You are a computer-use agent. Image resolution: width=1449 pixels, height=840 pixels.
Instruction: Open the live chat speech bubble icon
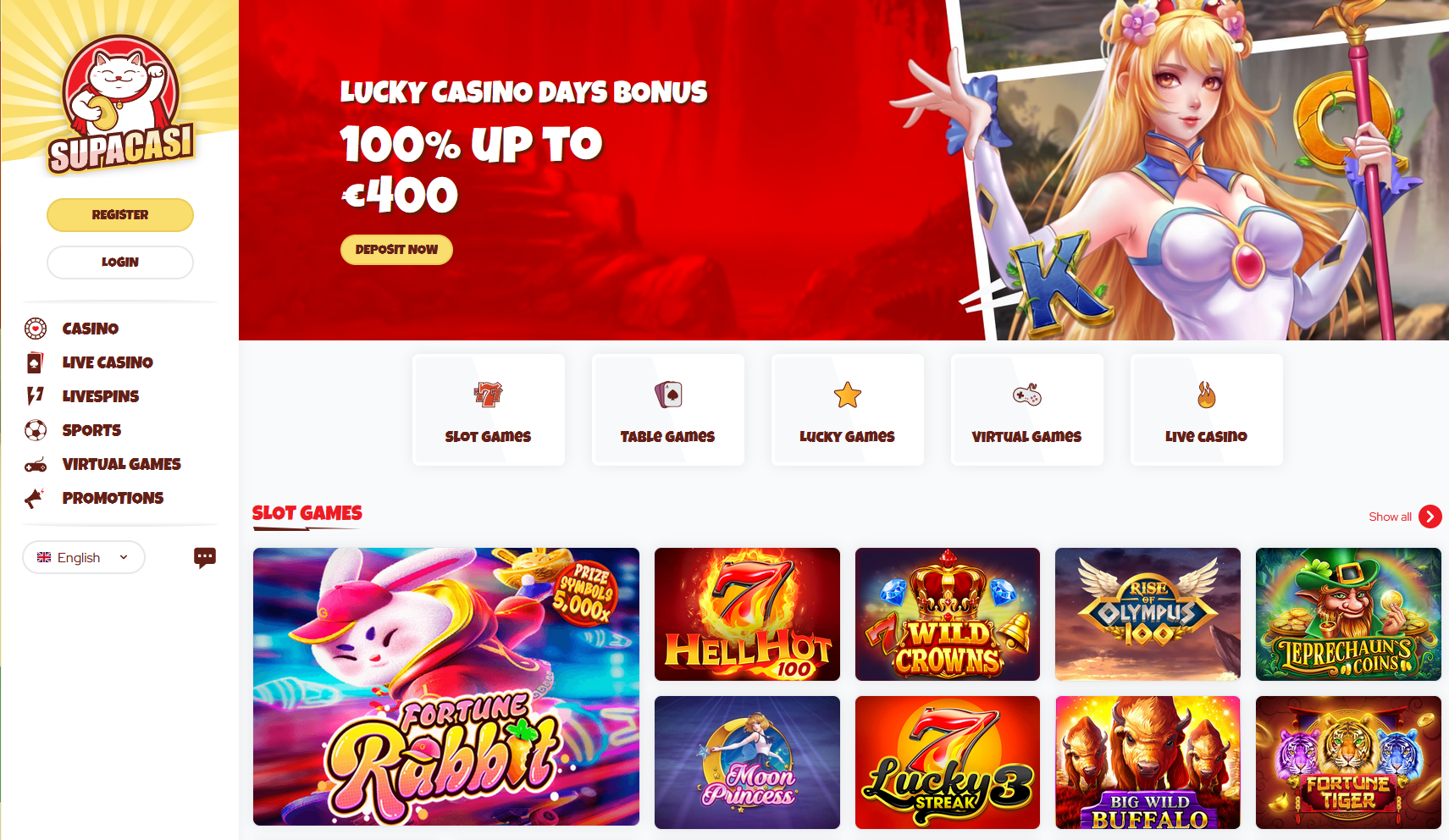pos(205,557)
